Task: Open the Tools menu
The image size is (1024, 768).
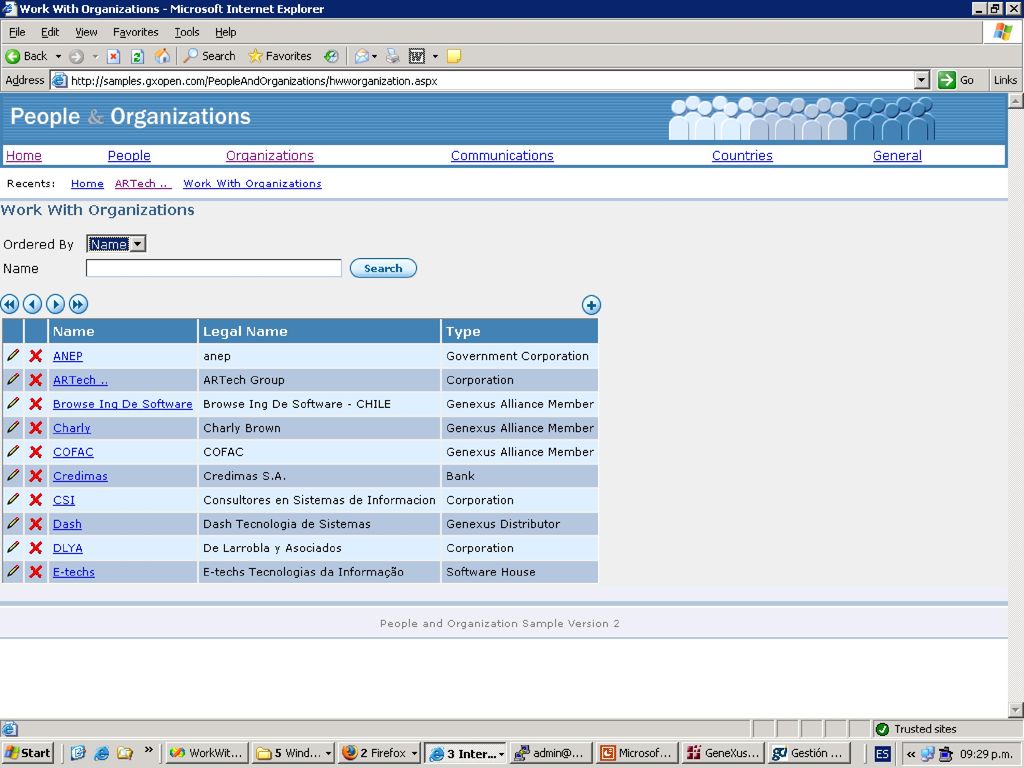Action: point(187,32)
